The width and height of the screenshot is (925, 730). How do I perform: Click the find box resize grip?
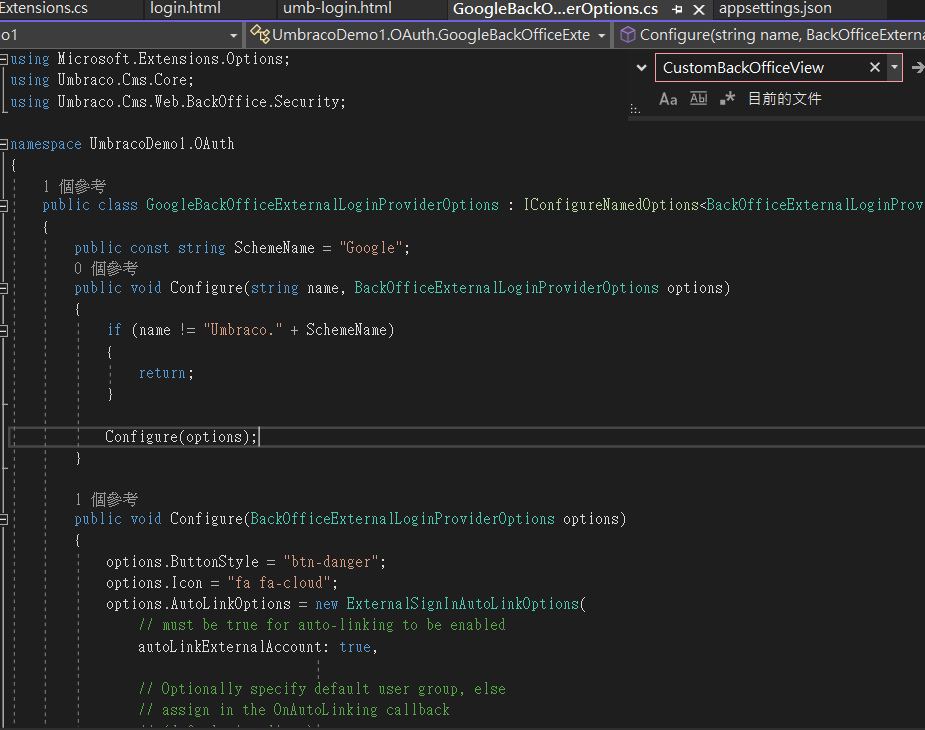pos(635,109)
